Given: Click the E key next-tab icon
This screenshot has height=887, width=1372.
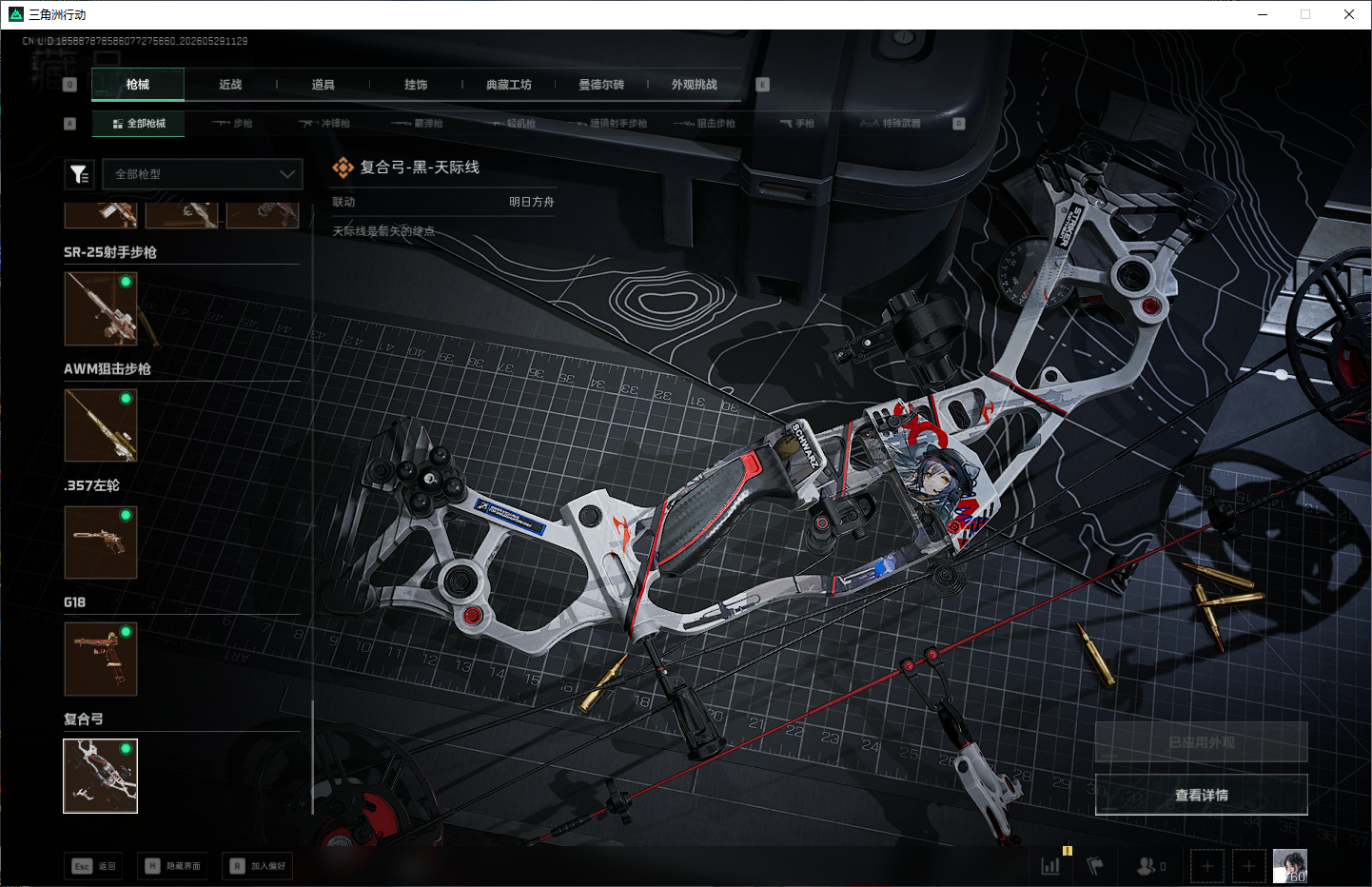Looking at the screenshot, I should tap(762, 85).
